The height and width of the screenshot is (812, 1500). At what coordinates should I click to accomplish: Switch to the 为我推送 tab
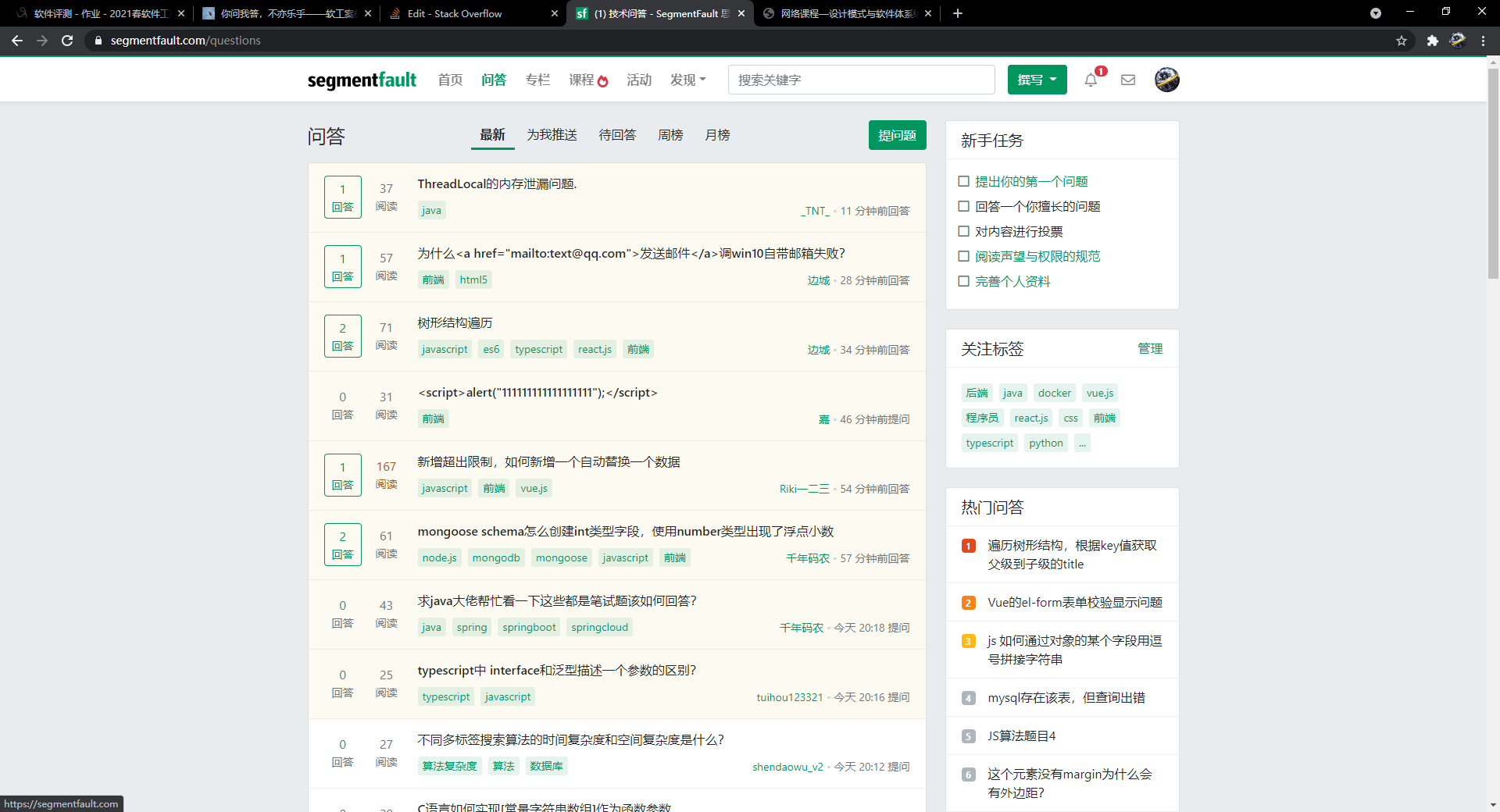click(552, 135)
